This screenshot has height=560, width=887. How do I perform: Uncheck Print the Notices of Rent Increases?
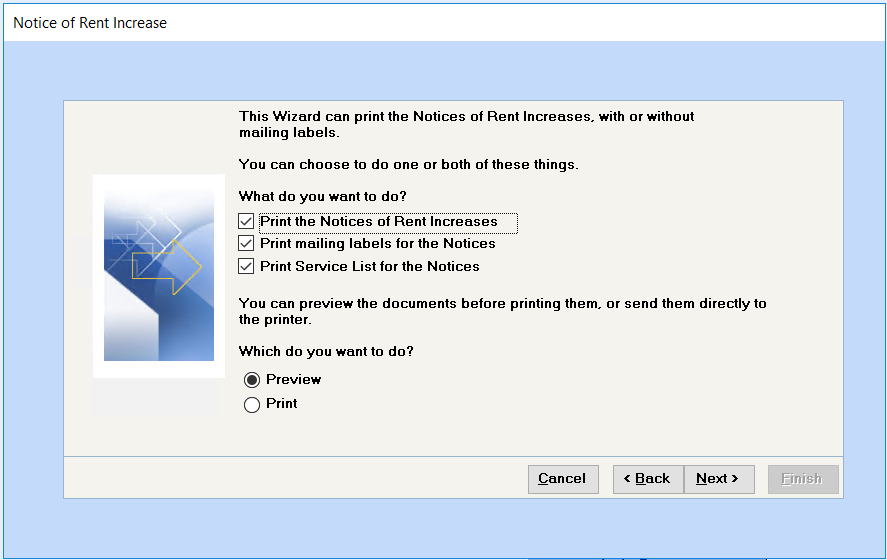coord(246,221)
